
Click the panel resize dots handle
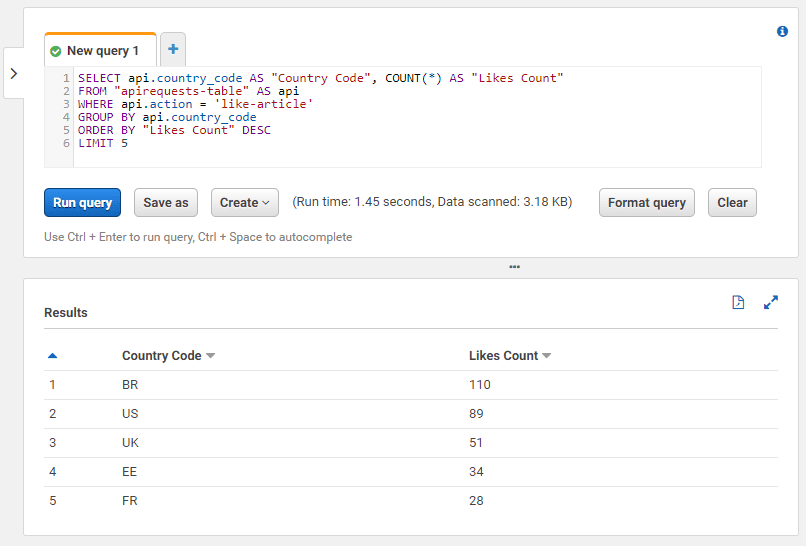click(x=515, y=267)
